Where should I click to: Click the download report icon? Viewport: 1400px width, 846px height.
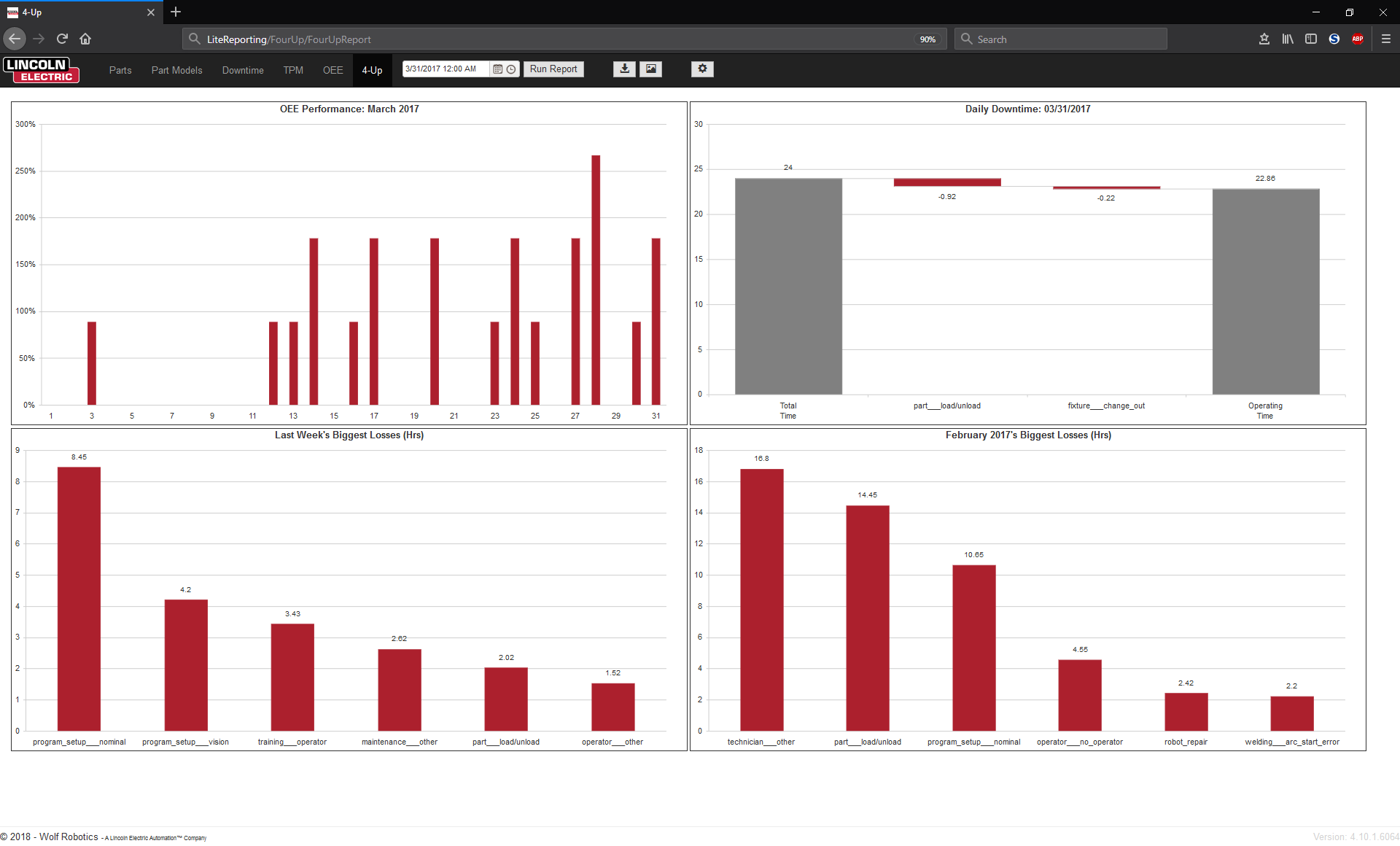[x=624, y=69]
